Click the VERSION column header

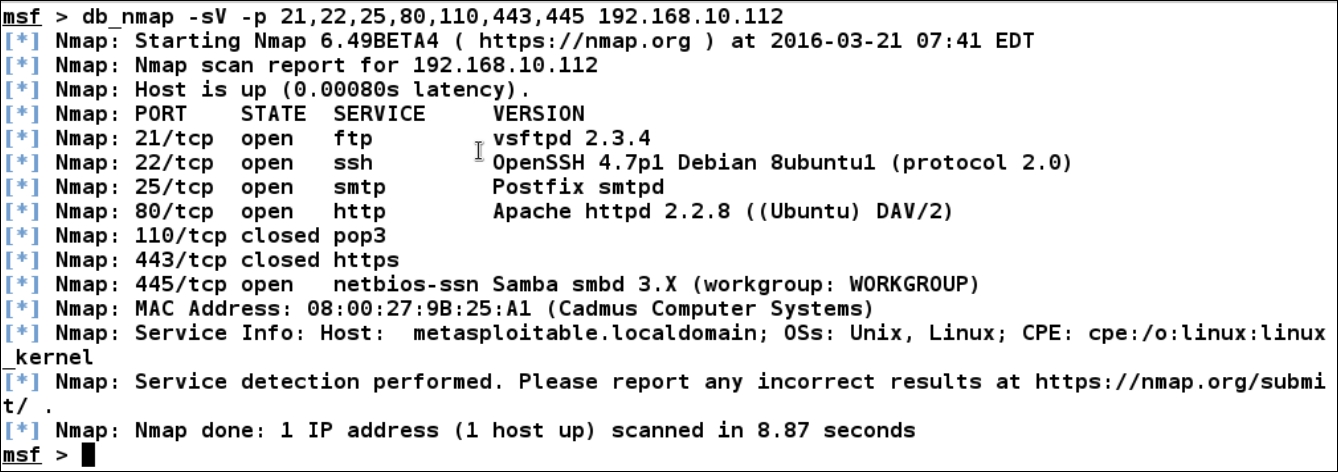point(538,114)
